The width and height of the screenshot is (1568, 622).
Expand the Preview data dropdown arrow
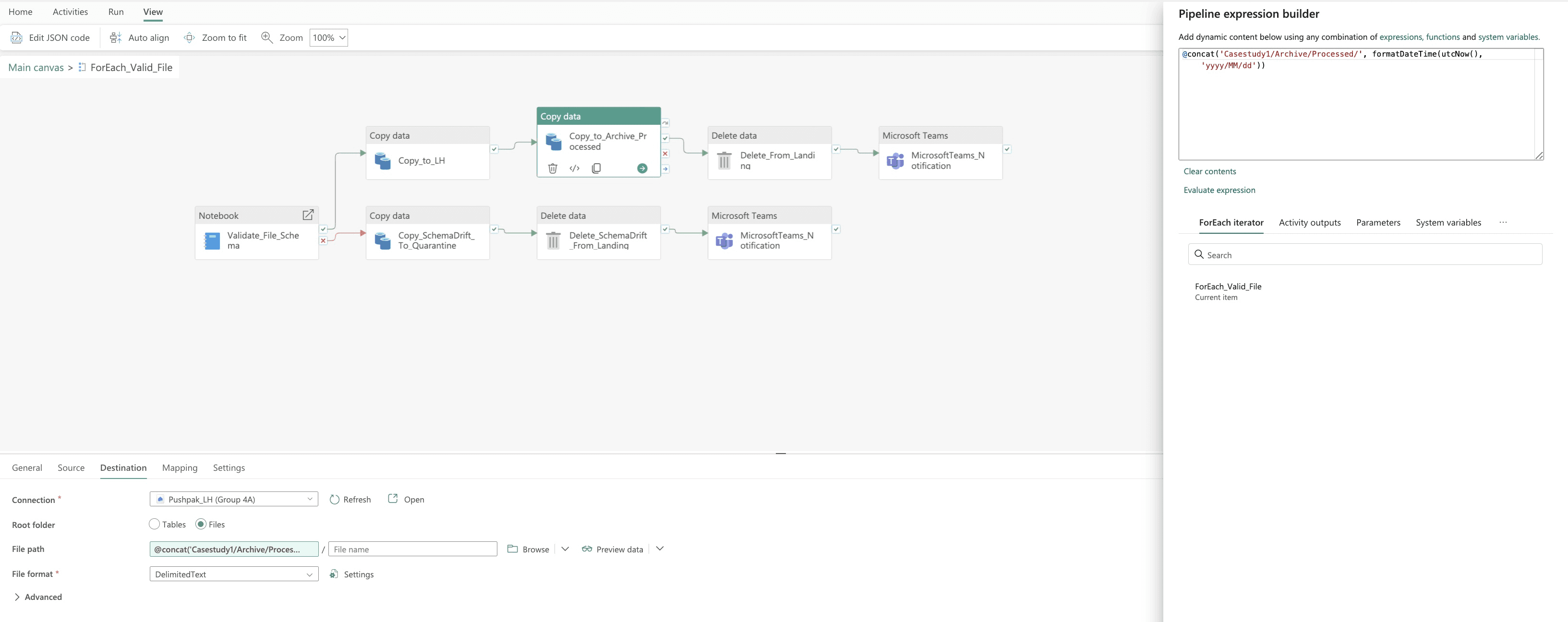(660, 549)
